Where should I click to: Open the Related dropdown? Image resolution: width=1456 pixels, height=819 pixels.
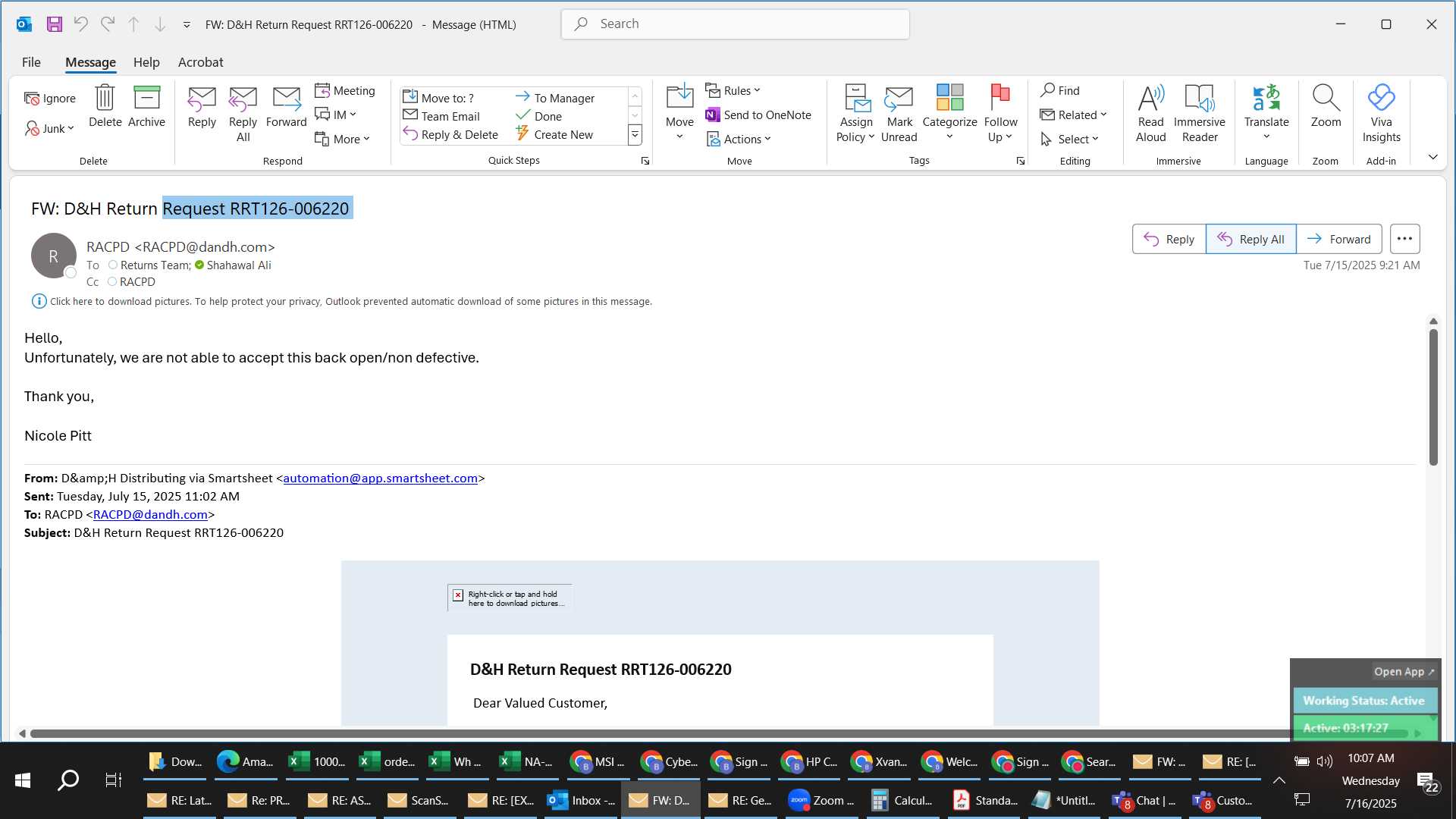pyautogui.click(x=1073, y=115)
